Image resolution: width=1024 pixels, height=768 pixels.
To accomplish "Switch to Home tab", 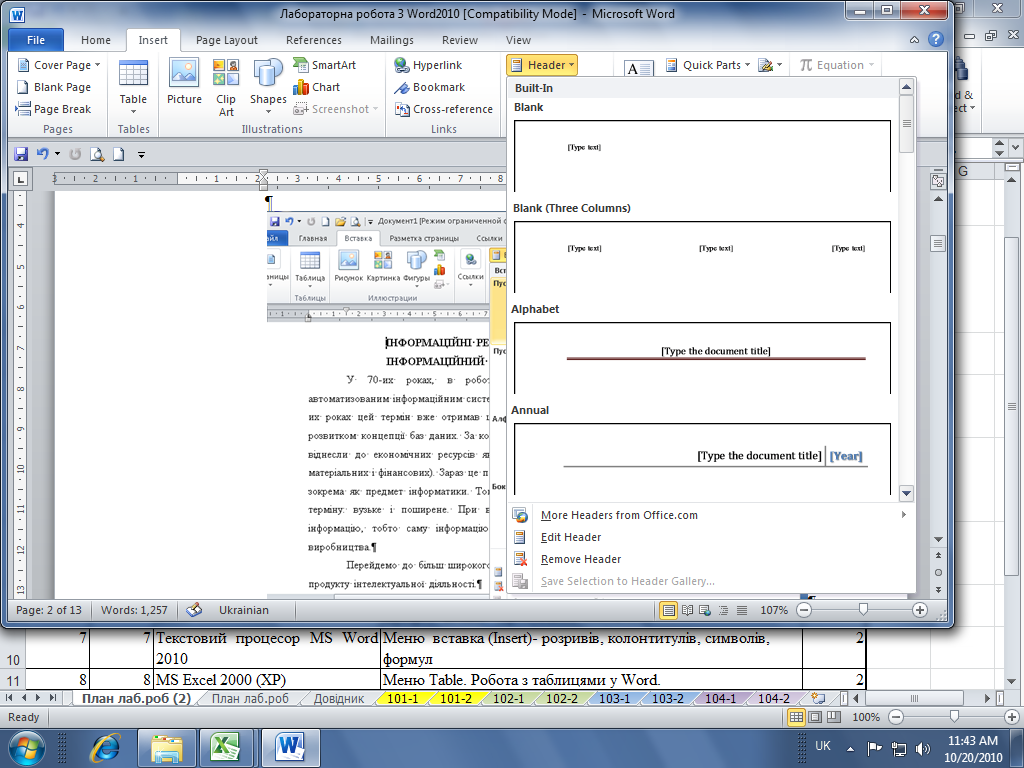I will pyautogui.click(x=96, y=40).
